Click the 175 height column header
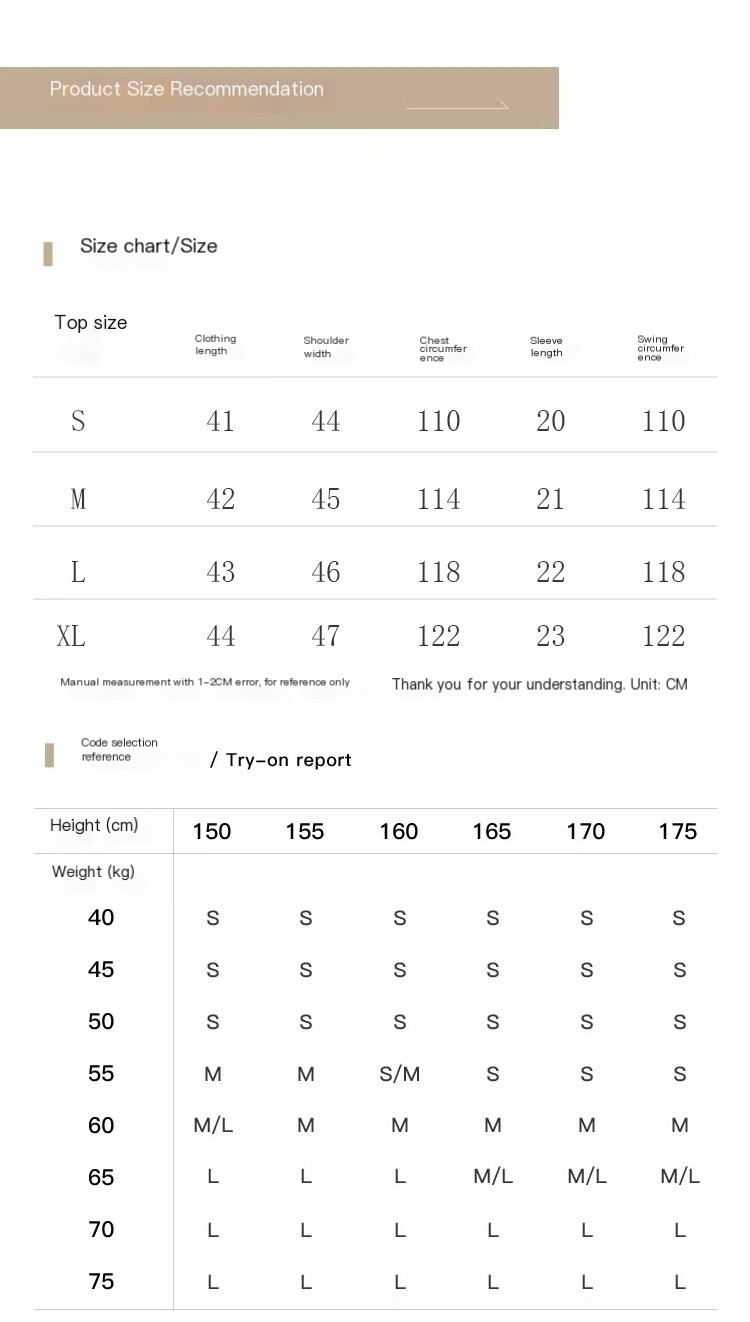The image size is (750, 1322). coord(678,831)
